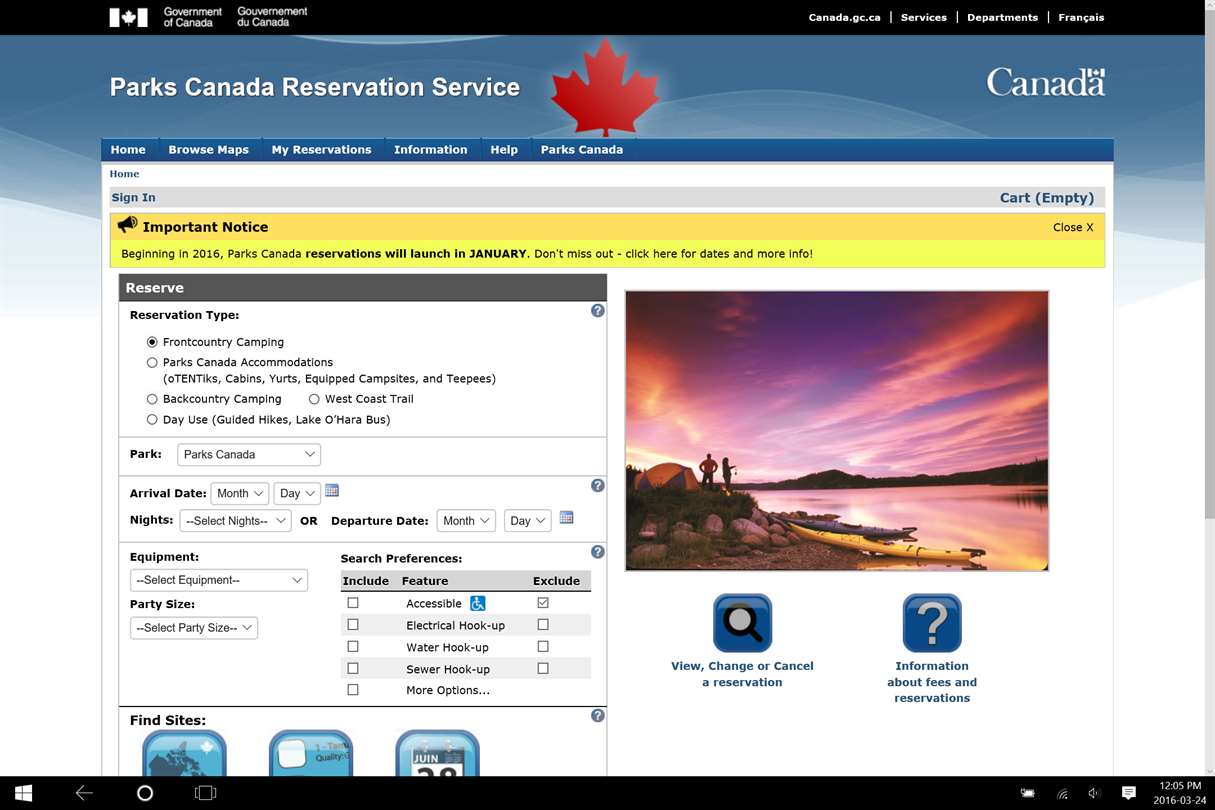Select Backcountry Camping radio button
Viewport: 1215px width, 810px height.
(x=152, y=399)
